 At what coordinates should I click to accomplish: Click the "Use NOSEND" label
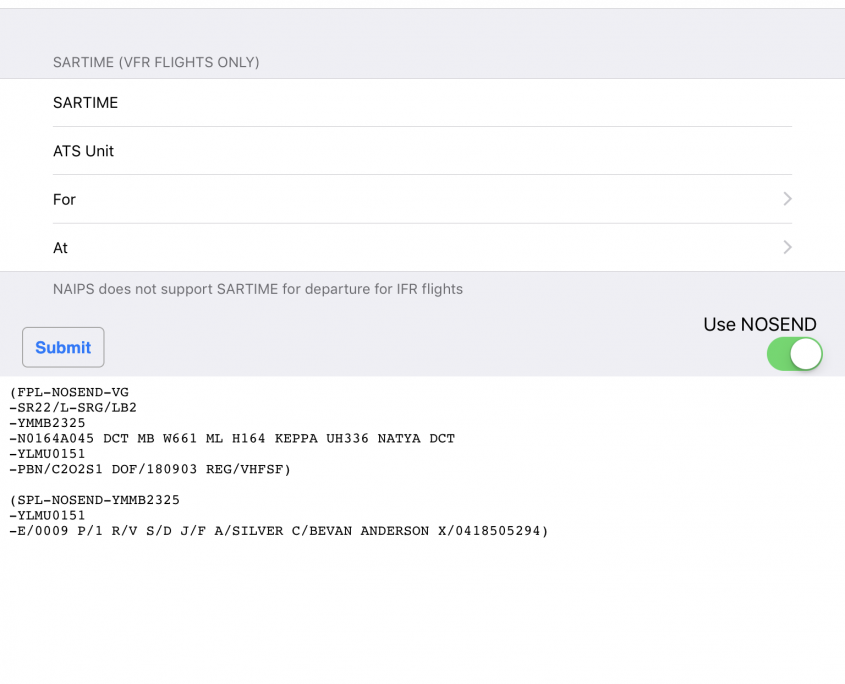760,324
